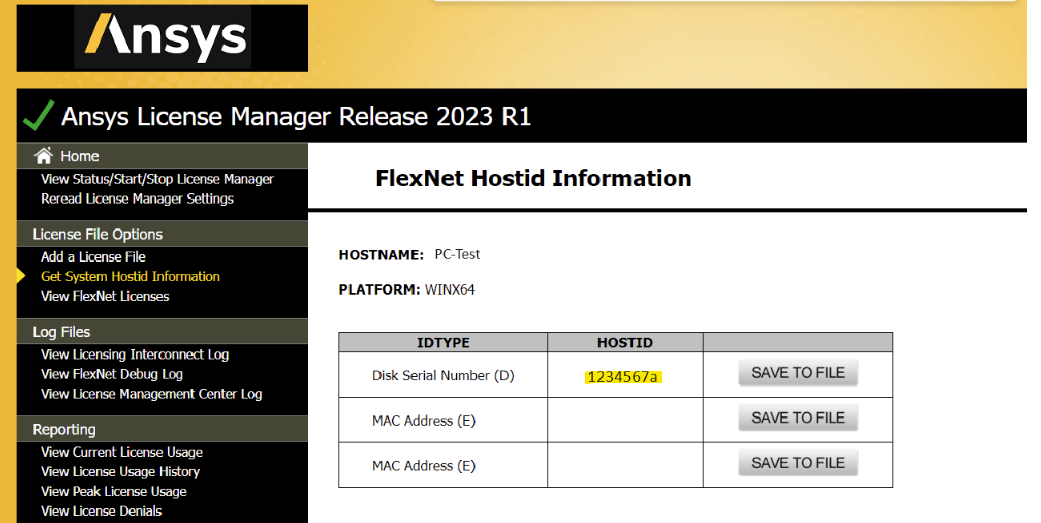Image resolution: width=1041 pixels, height=523 pixels.
Task: Show View Peak License Usage
Action: (114, 492)
